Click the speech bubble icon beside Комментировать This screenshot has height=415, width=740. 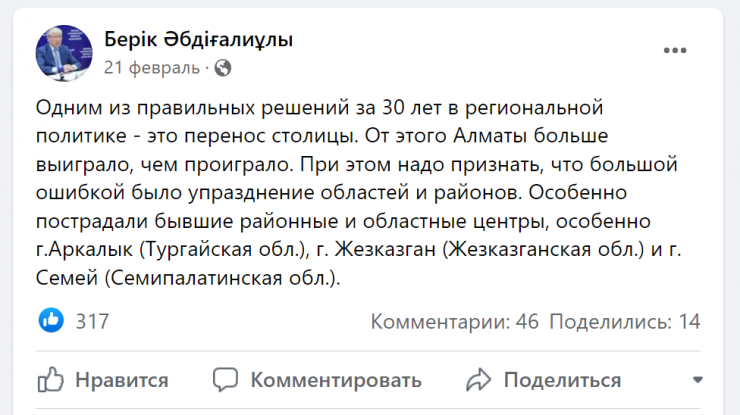click(226, 380)
